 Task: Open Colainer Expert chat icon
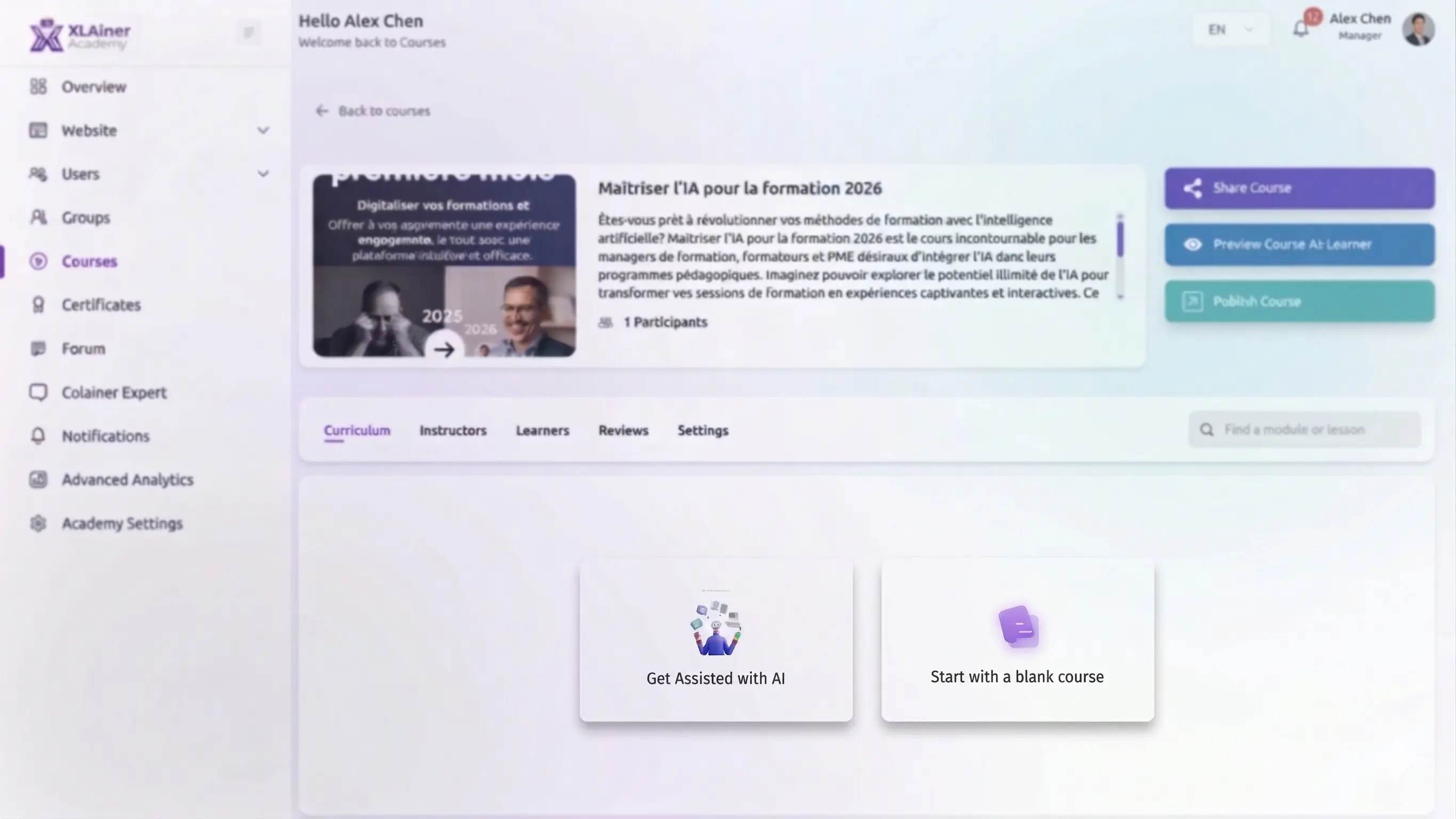pyautogui.click(x=38, y=392)
